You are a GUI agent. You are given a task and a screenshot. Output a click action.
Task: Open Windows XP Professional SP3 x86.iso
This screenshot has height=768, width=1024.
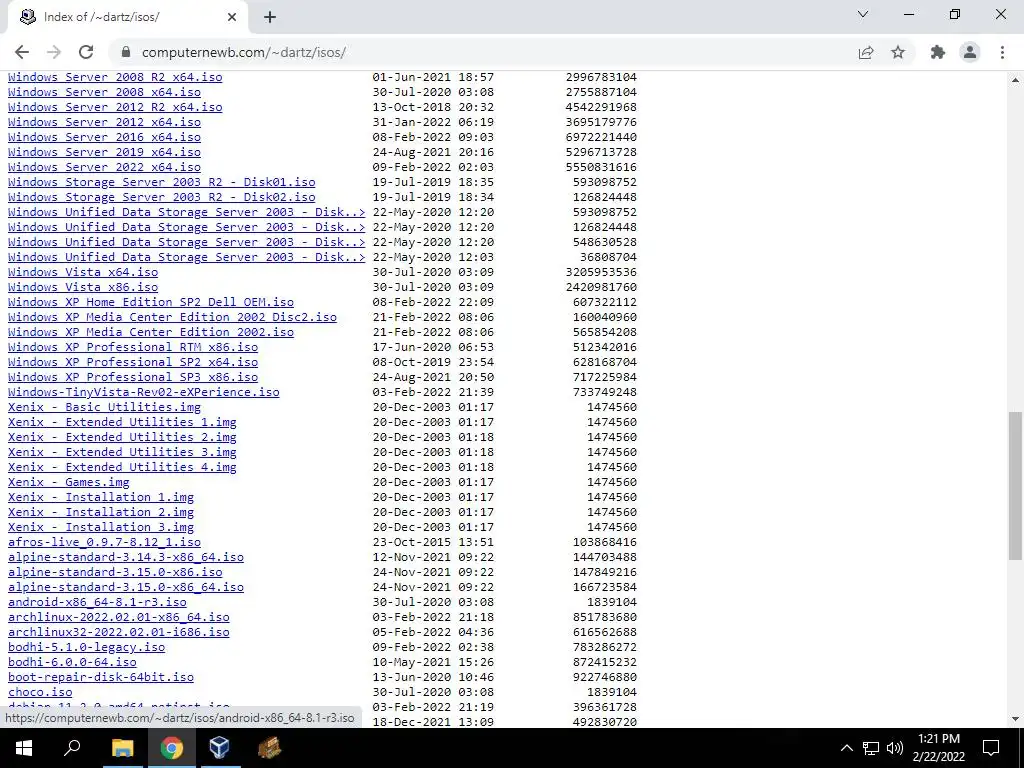133,377
